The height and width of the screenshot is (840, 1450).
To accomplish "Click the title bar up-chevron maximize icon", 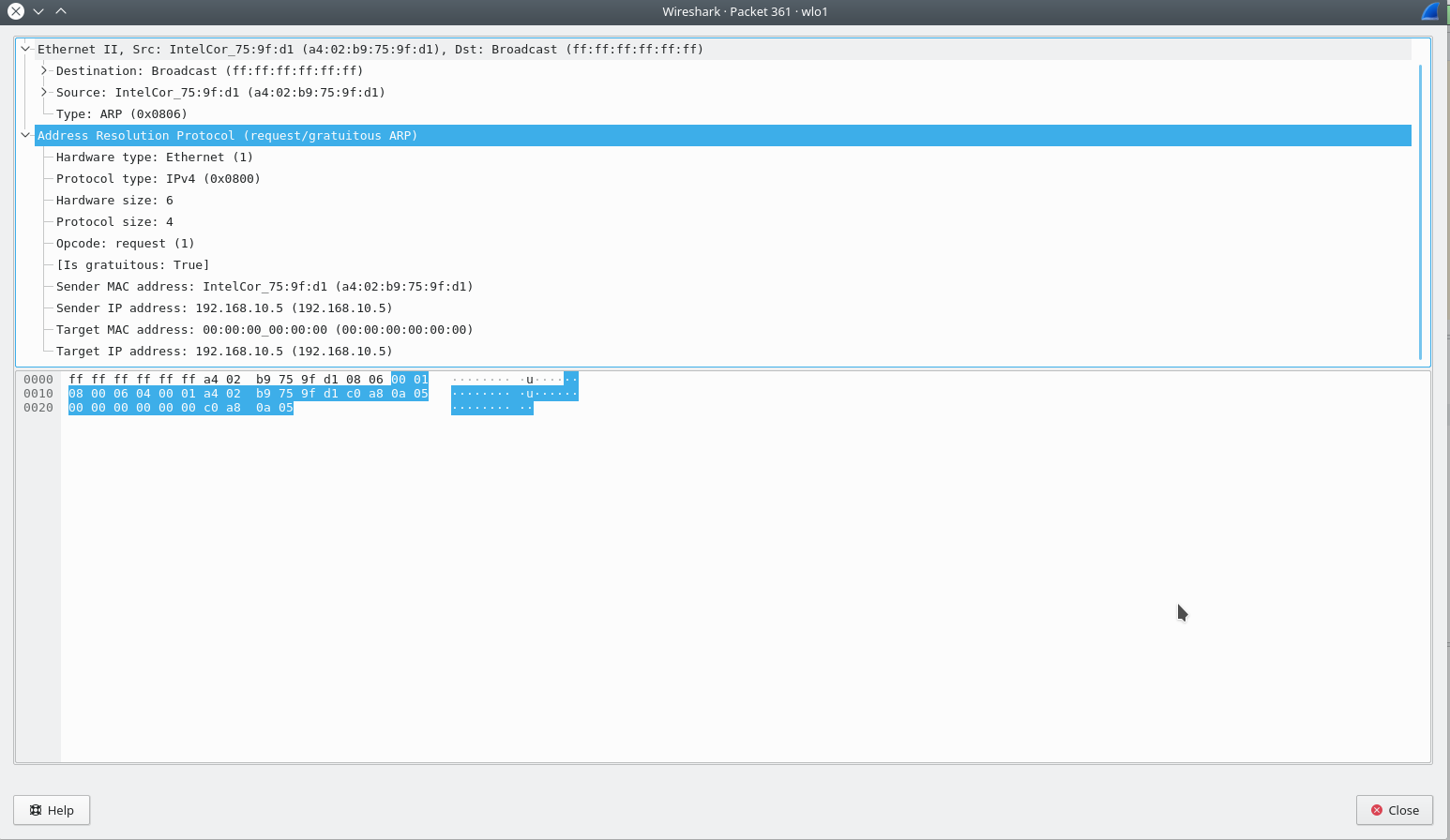I will tap(61, 11).
